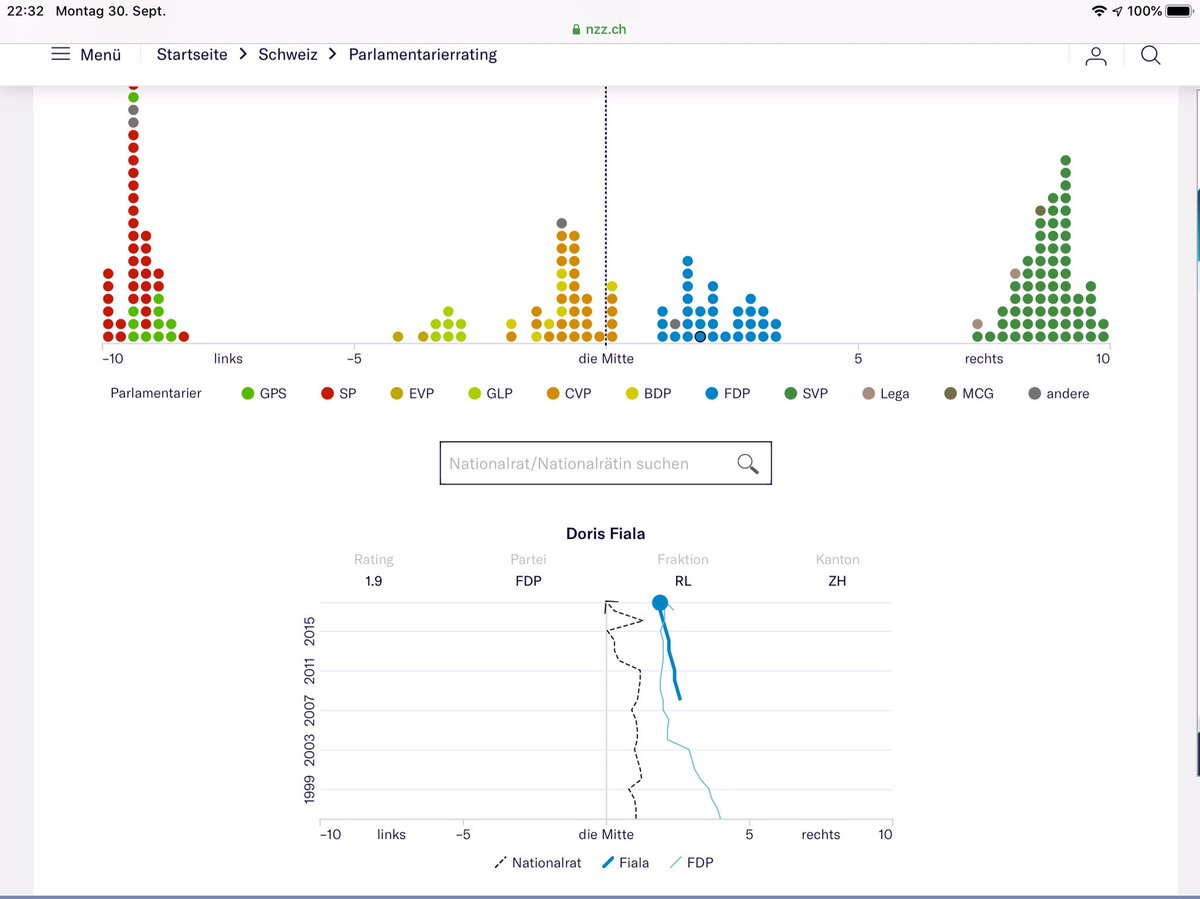Click the magnifier inside Nationalrat search box
The image size is (1200, 899).
pos(748,463)
